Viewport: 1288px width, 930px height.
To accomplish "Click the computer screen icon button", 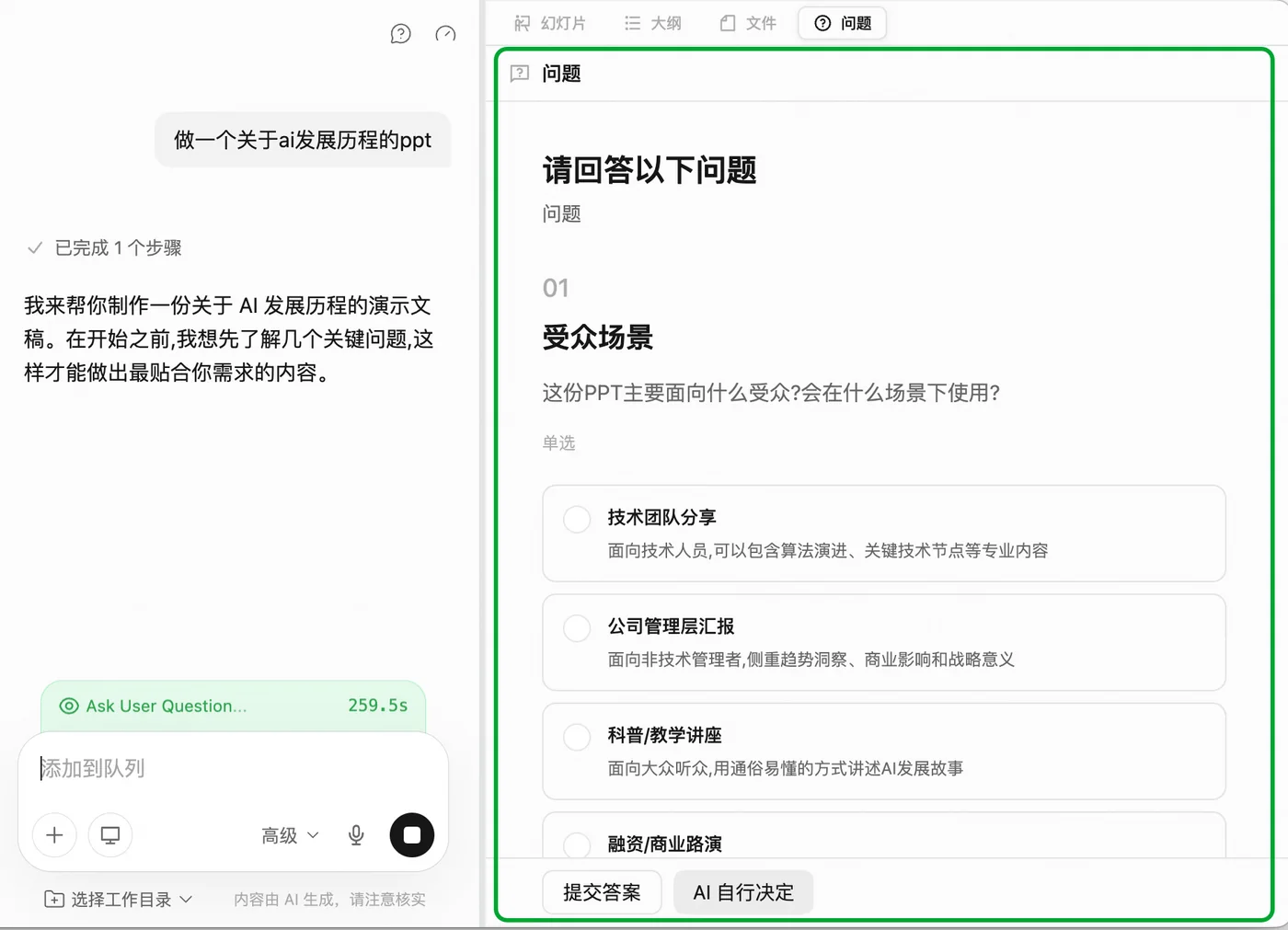I will pyautogui.click(x=110, y=835).
